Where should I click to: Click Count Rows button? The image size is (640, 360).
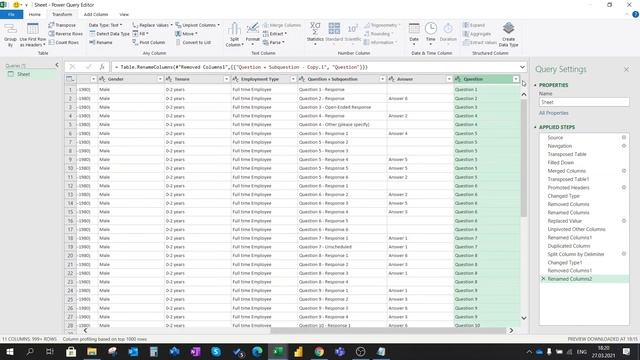[x=63, y=42]
